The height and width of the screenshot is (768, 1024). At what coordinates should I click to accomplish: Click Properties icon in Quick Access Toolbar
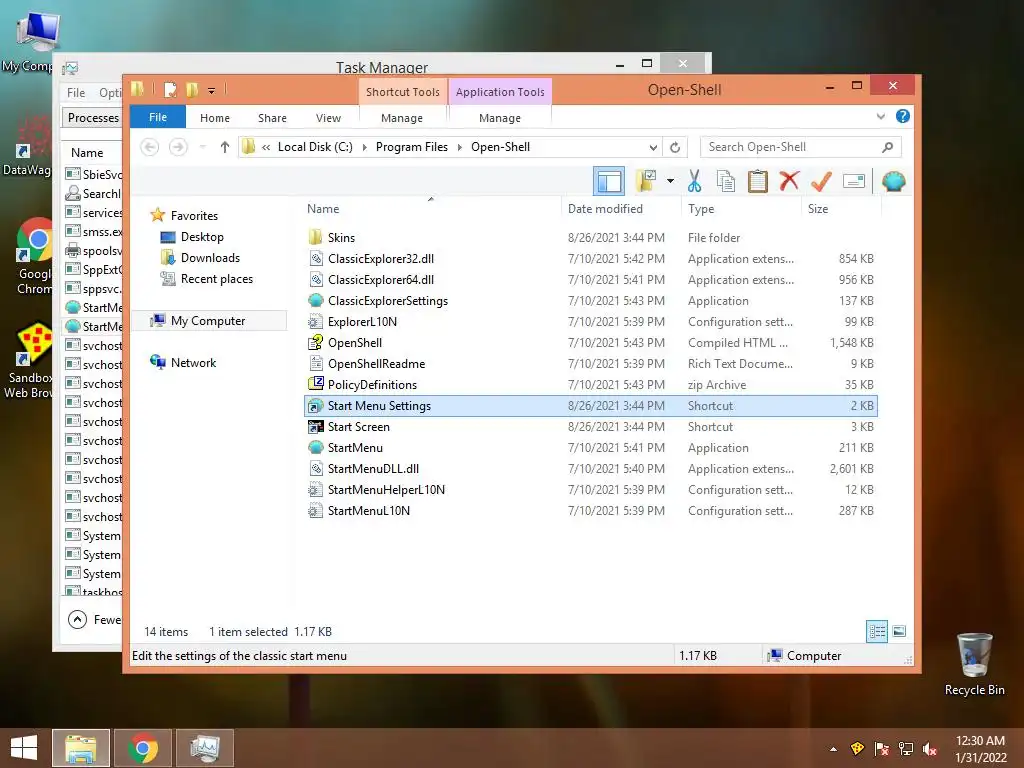170,90
